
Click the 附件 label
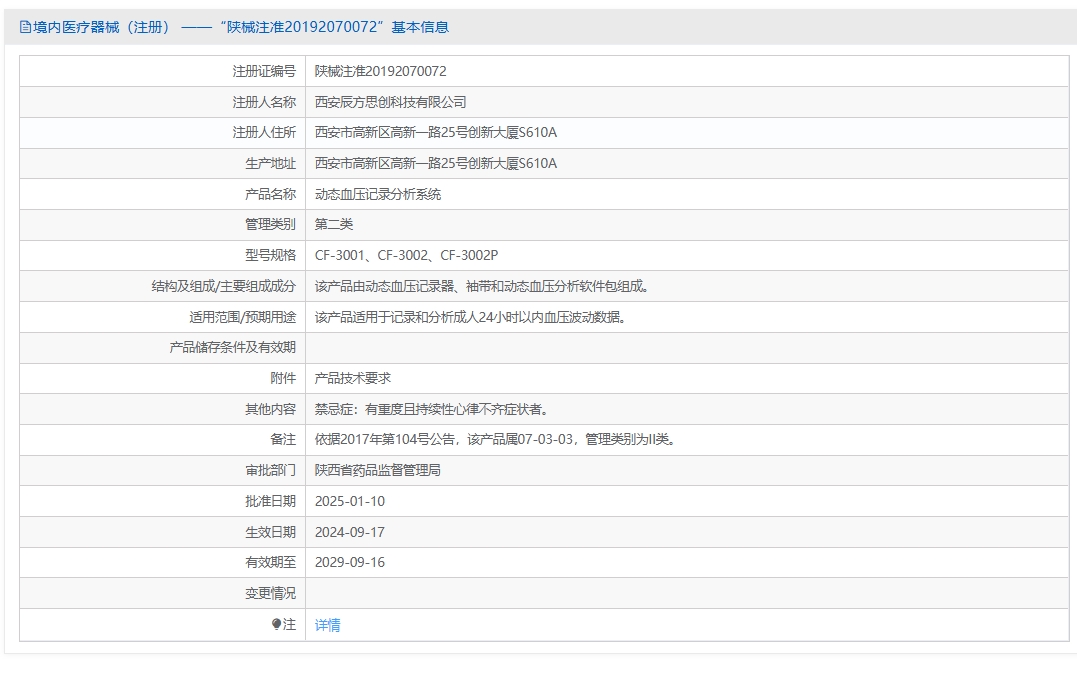(x=283, y=378)
